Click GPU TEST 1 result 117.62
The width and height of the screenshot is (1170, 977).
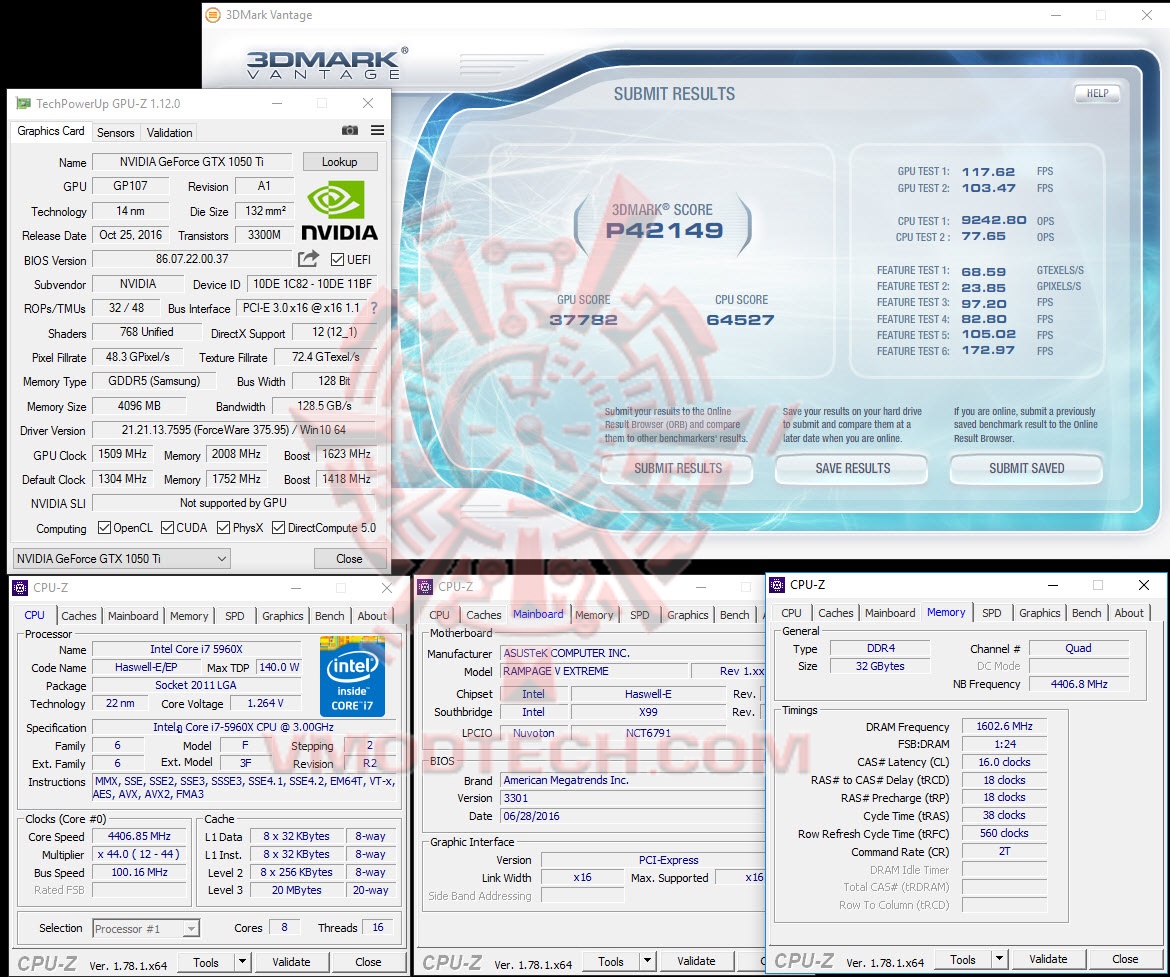tap(988, 172)
